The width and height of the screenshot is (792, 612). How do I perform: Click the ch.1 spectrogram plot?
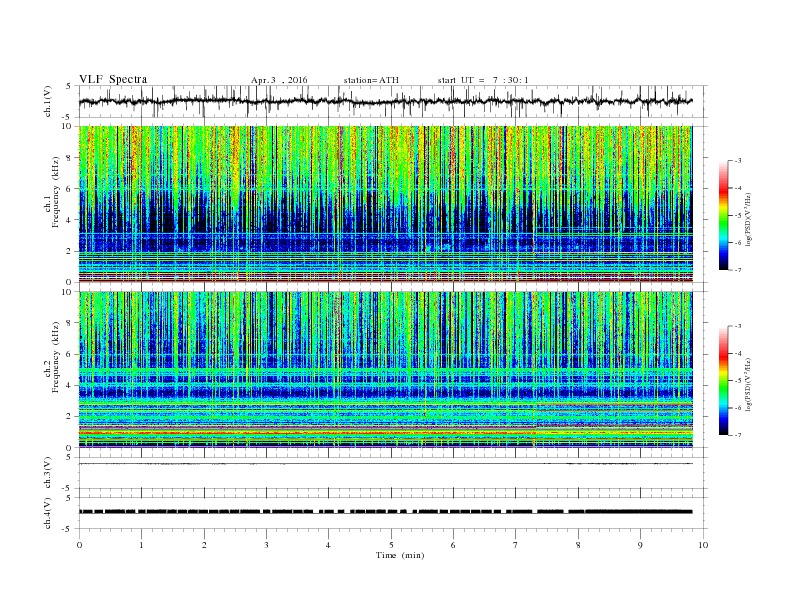[386, 204]
